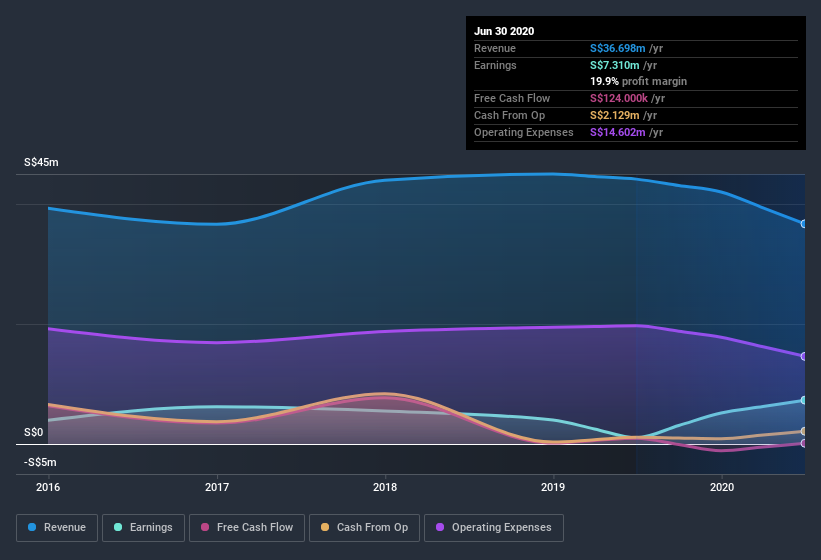Toggle the Free Cash Flow legend button
821x560 pixels.
point(247,528)
